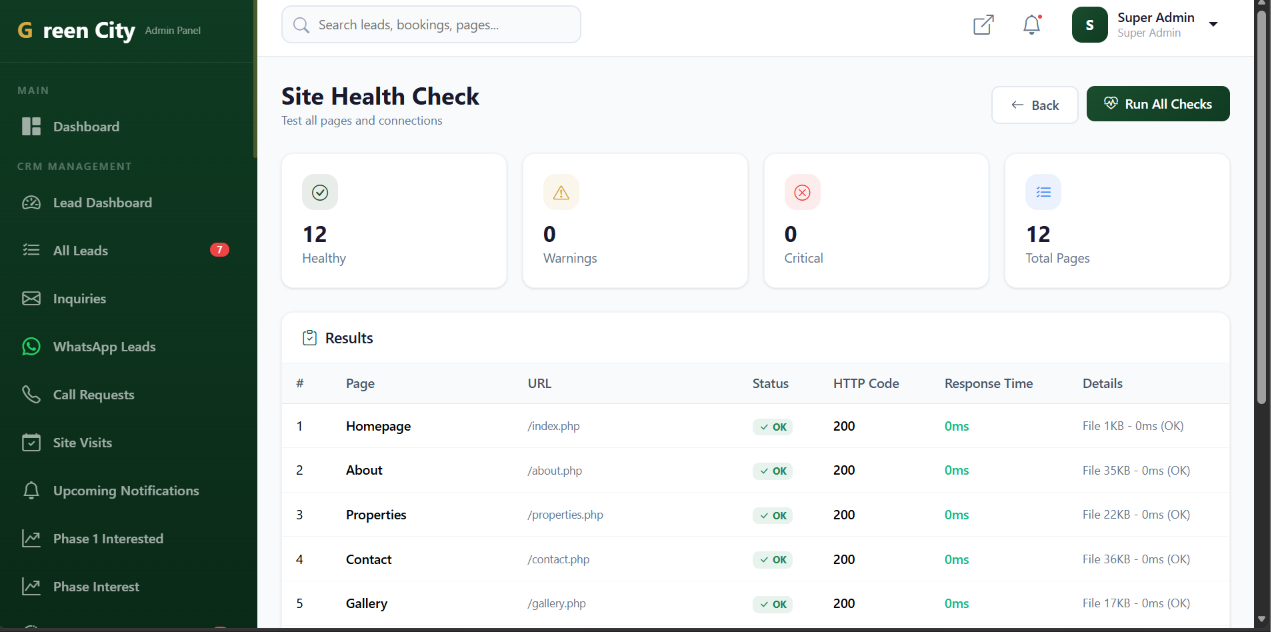Click the green S avatar in the header

click(1090, 25)
